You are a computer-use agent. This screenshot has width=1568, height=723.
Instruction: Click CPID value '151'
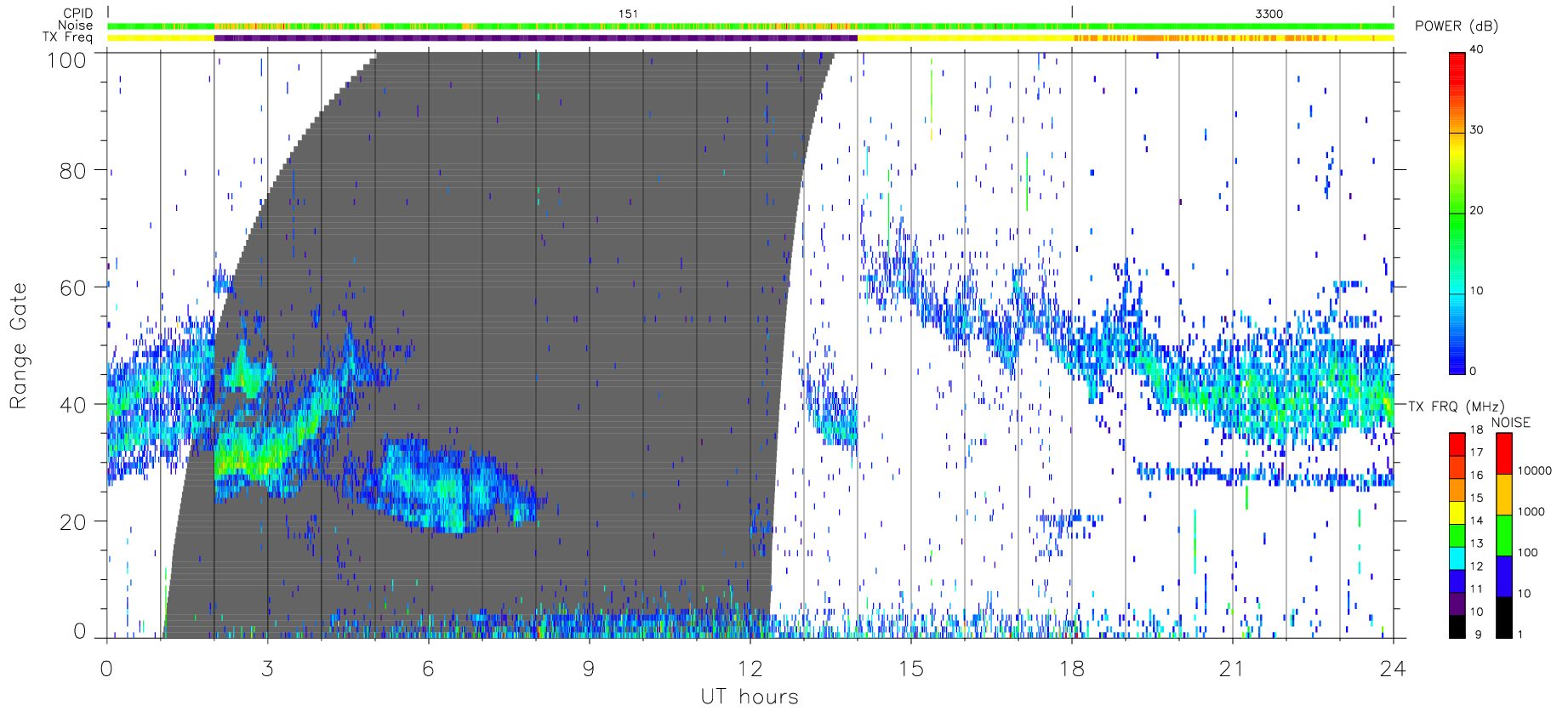(628, 14)
